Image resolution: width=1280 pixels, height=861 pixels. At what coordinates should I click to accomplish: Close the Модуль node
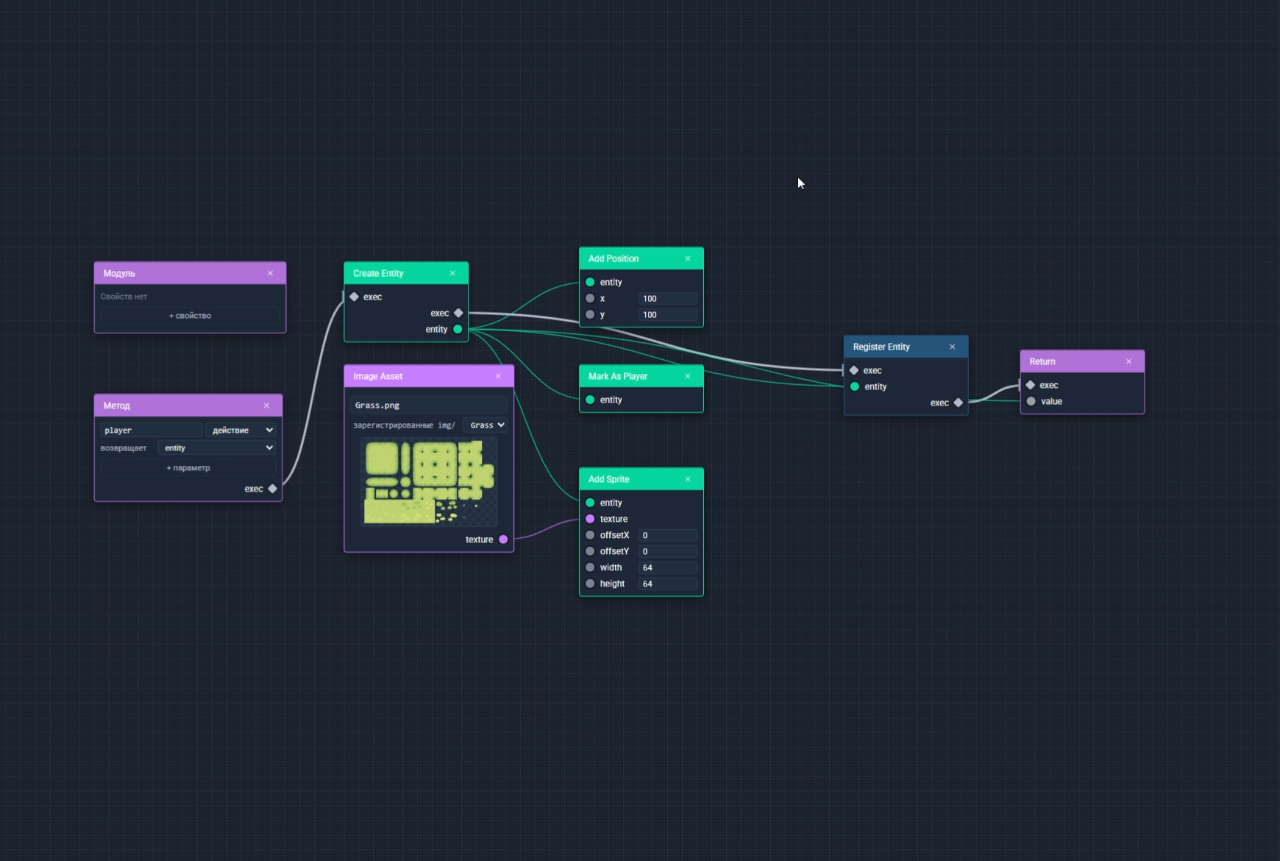point(270,273)
